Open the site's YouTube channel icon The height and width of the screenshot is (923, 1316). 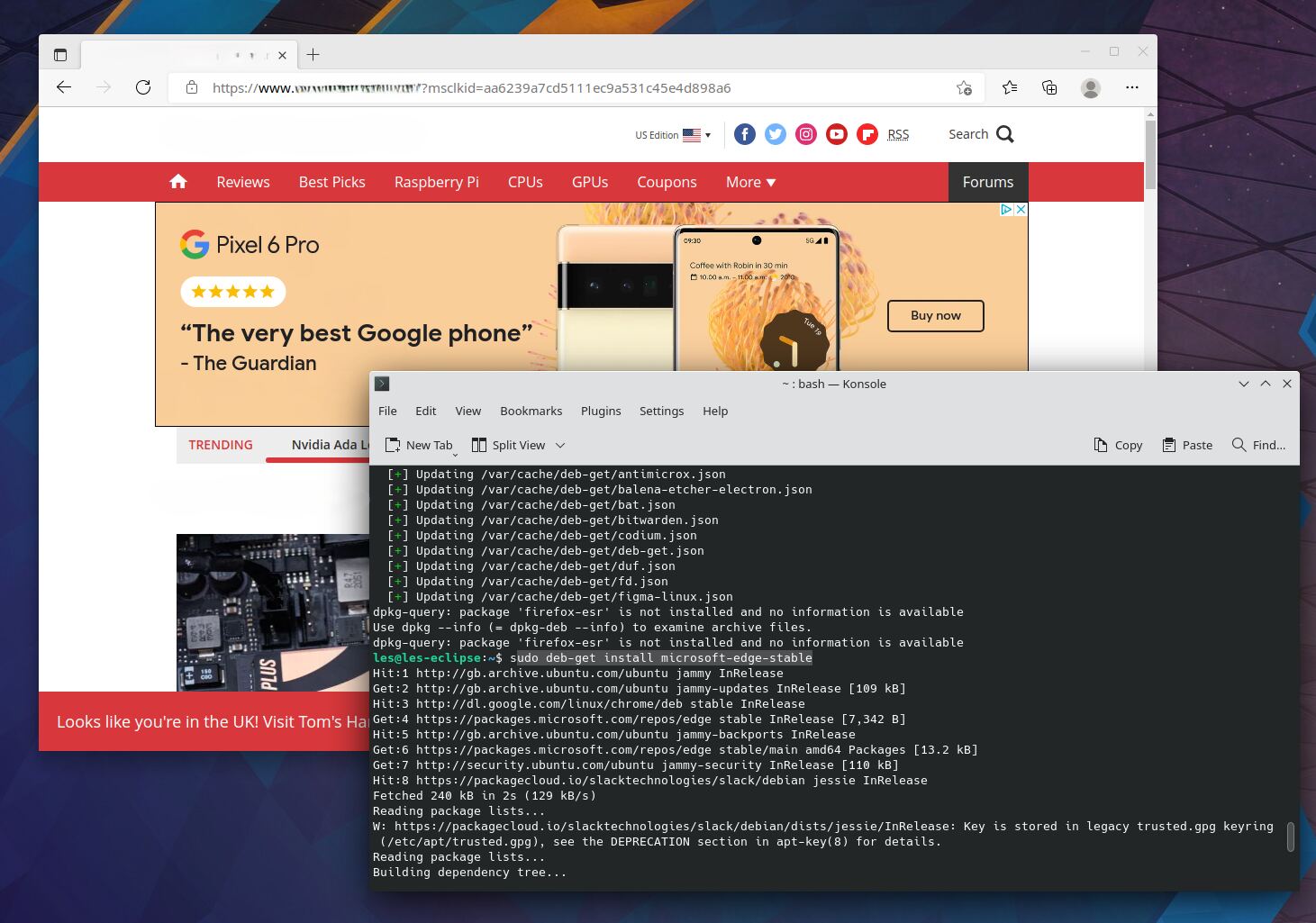pos(837,134)
